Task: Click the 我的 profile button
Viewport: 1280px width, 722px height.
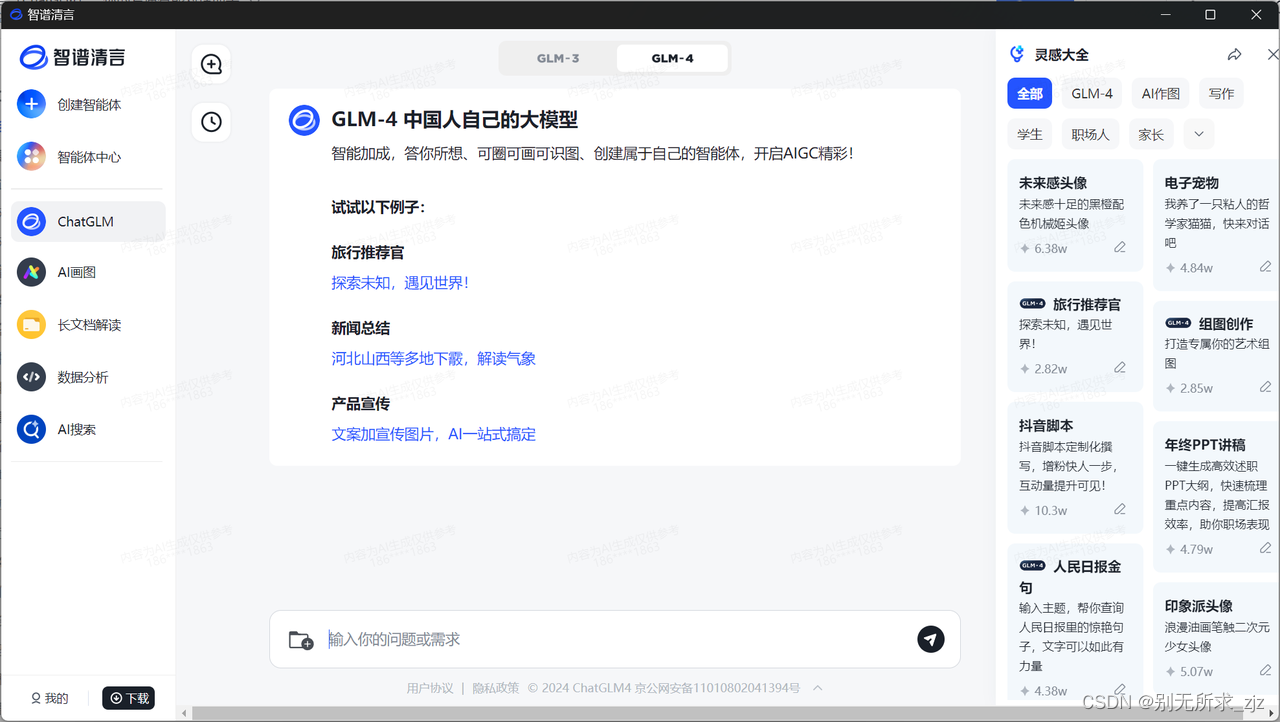Action: pos(50,698)
